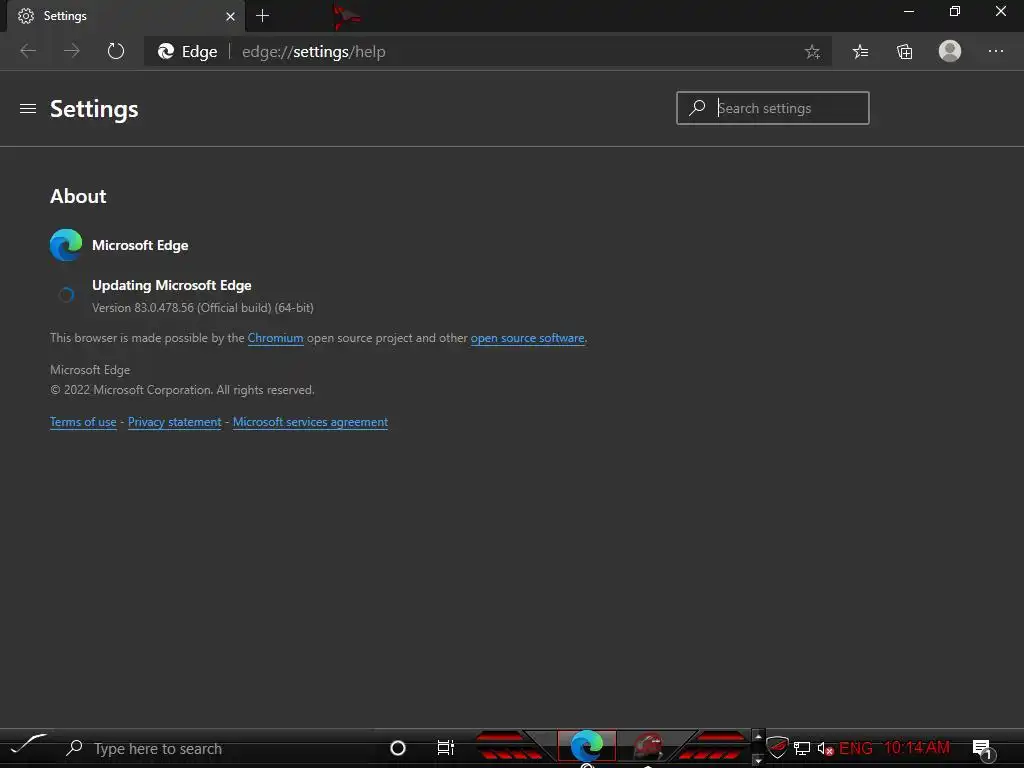Image resolution: width=1024 pixels, height=768 pixels.
Task: Open the Favorites list icon
Action: coord(860,52)
